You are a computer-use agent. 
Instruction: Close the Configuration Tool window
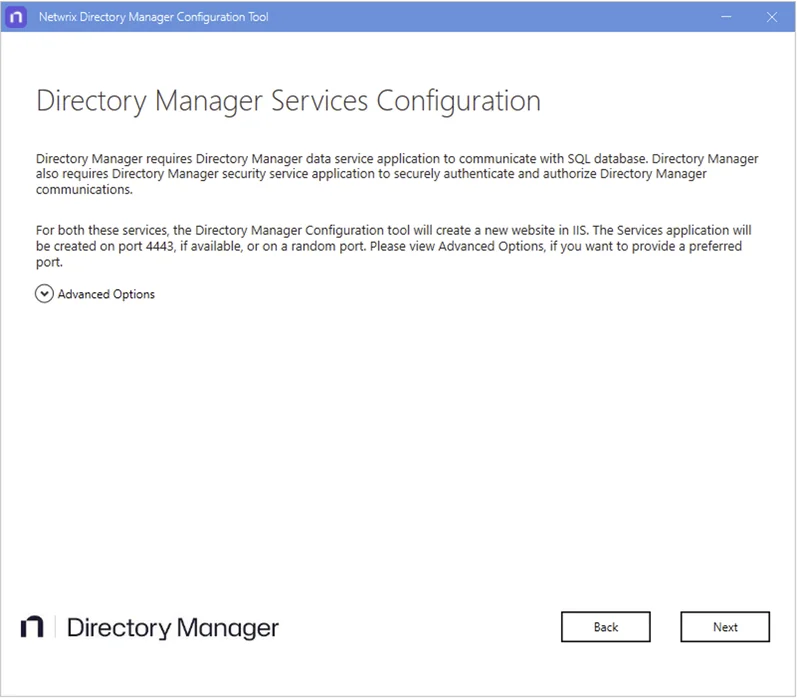coord(772,17)
